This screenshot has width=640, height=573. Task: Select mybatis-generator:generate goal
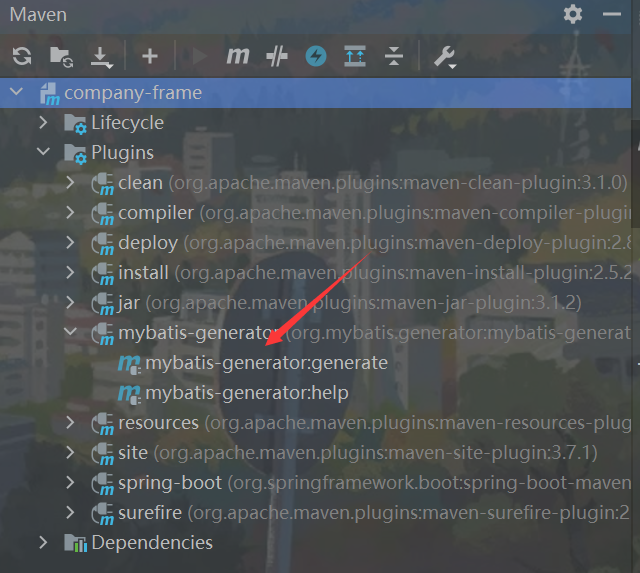(x=266, y=363)
